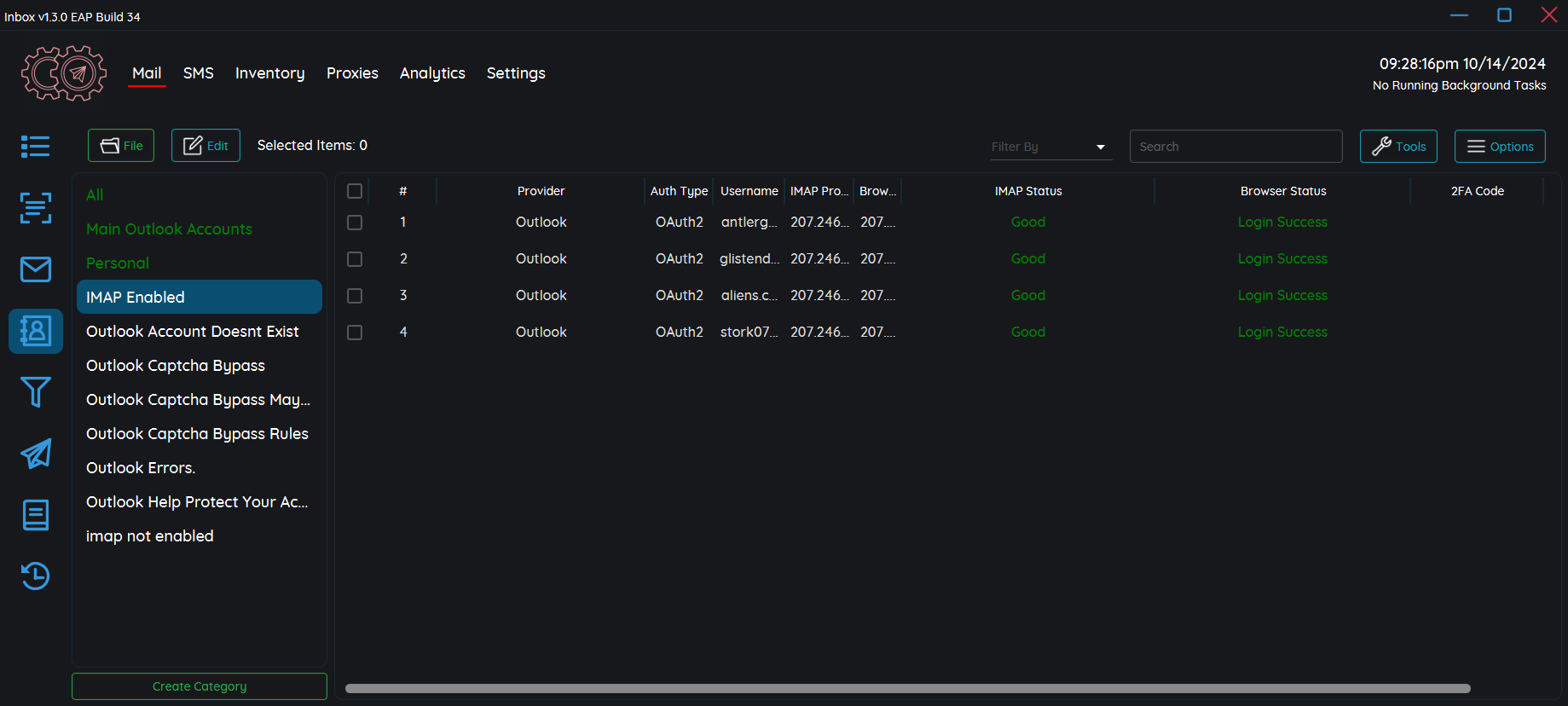Sort by Brow... column header
Screen dimensions: 1568x706
pos(878,191)
